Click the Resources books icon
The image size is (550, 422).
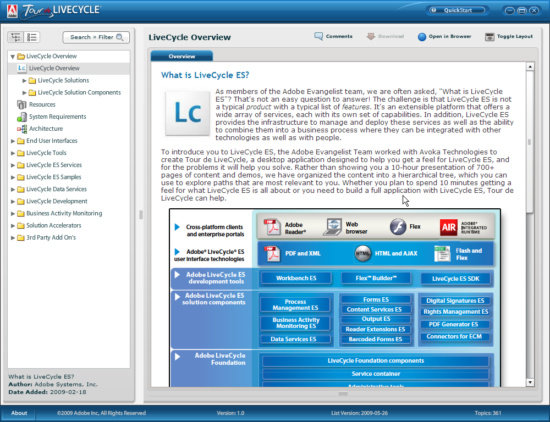click(x=22, y=105)
